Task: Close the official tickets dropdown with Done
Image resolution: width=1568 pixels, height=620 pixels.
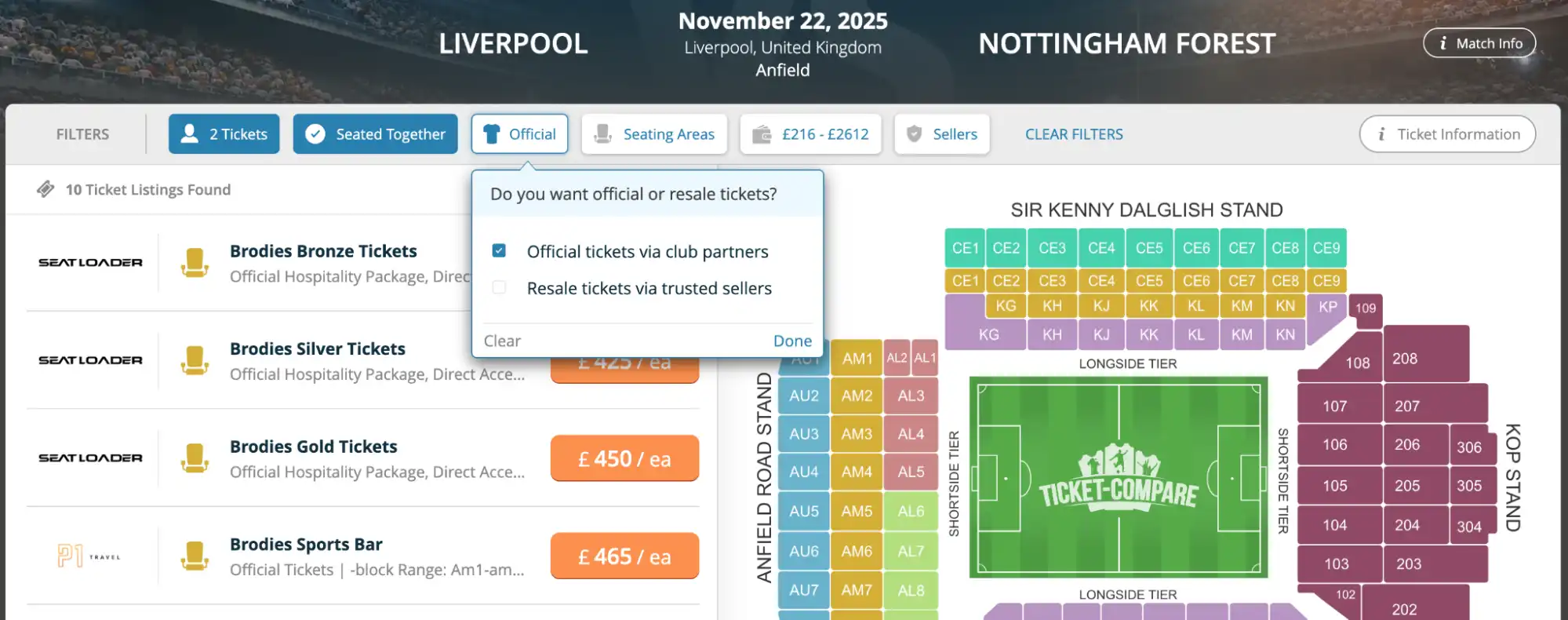Action: click(792, 341)
